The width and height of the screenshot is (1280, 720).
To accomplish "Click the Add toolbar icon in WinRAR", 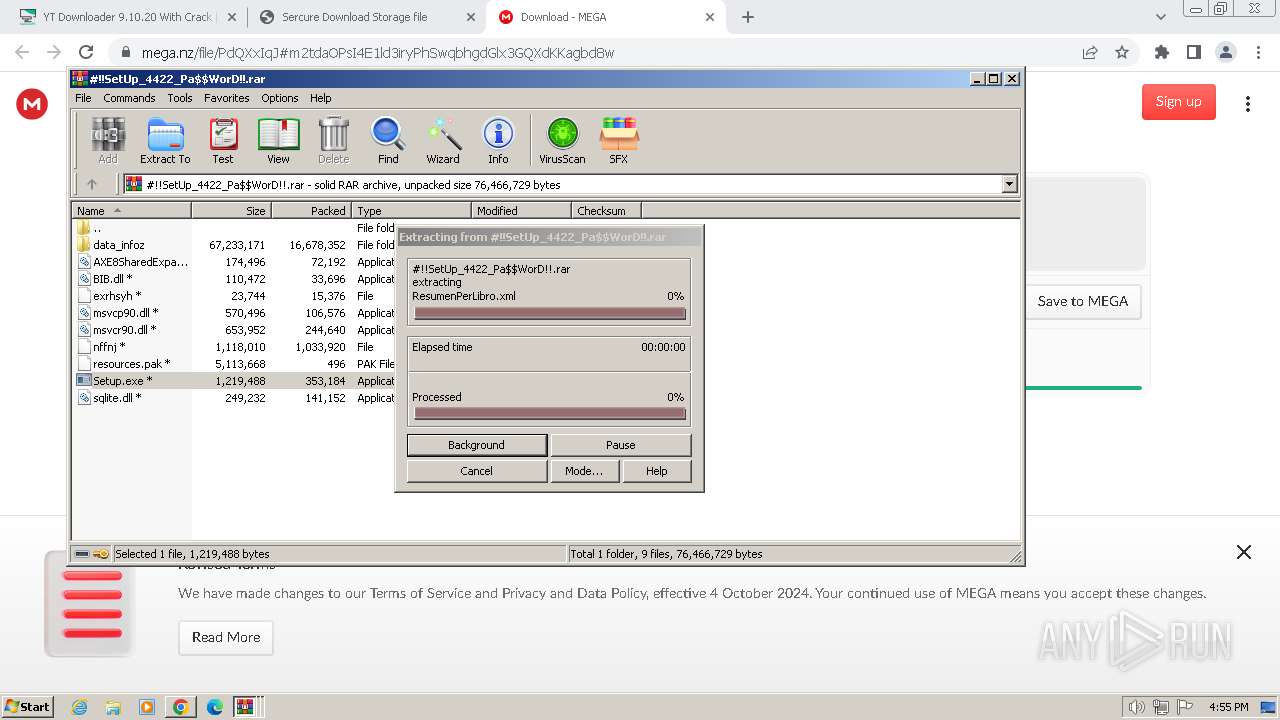I will [107, 140].
